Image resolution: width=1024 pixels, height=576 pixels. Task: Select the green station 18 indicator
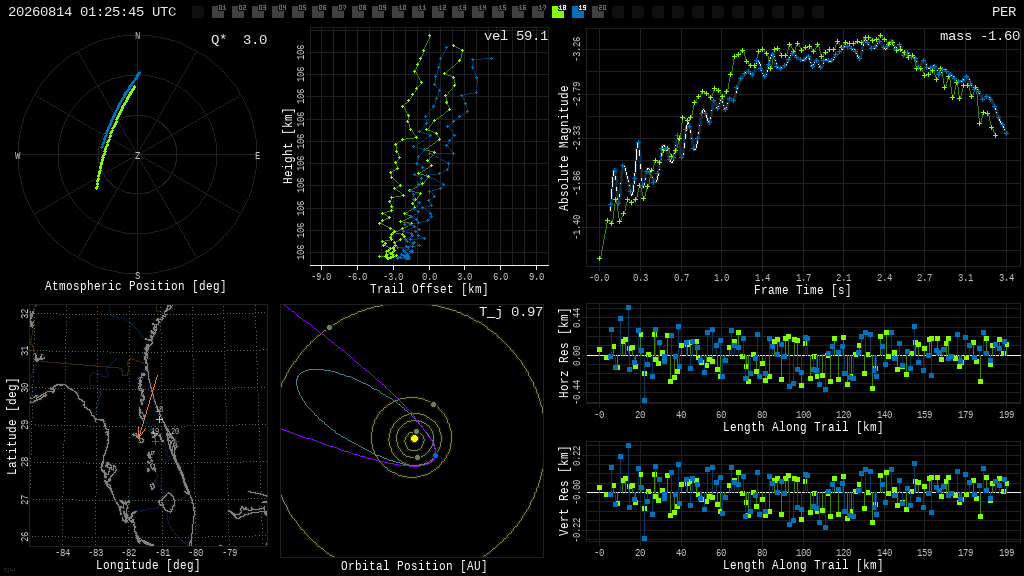click(x=558, y=12)
